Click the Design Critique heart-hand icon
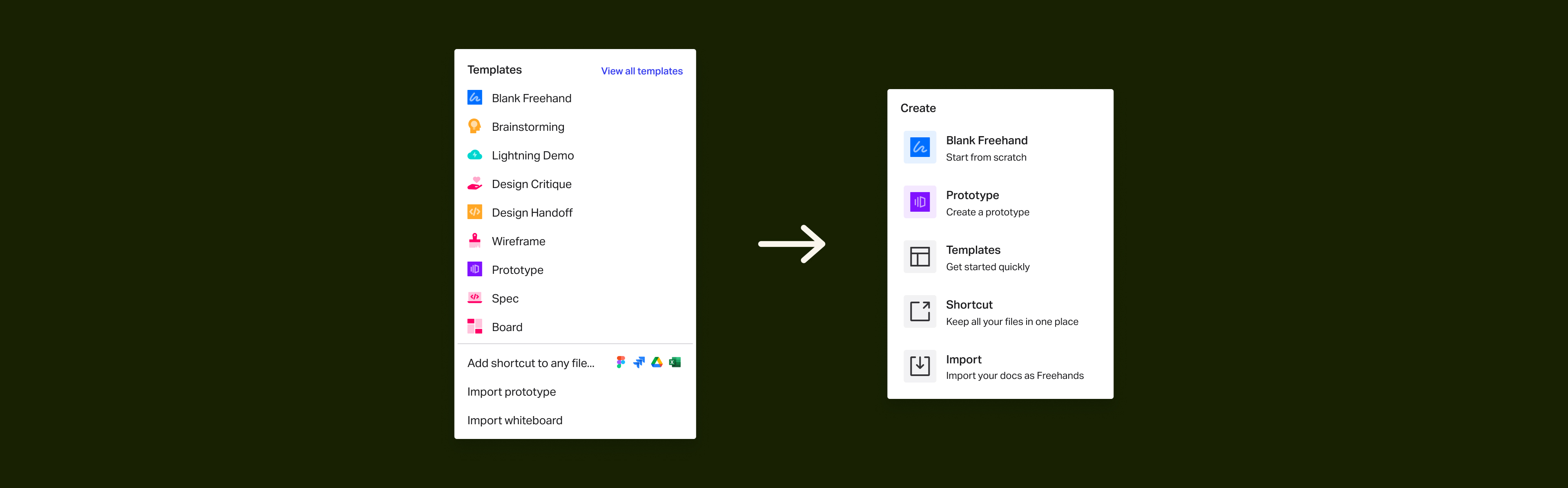The image size is (1568, 488). coord(474,184)
